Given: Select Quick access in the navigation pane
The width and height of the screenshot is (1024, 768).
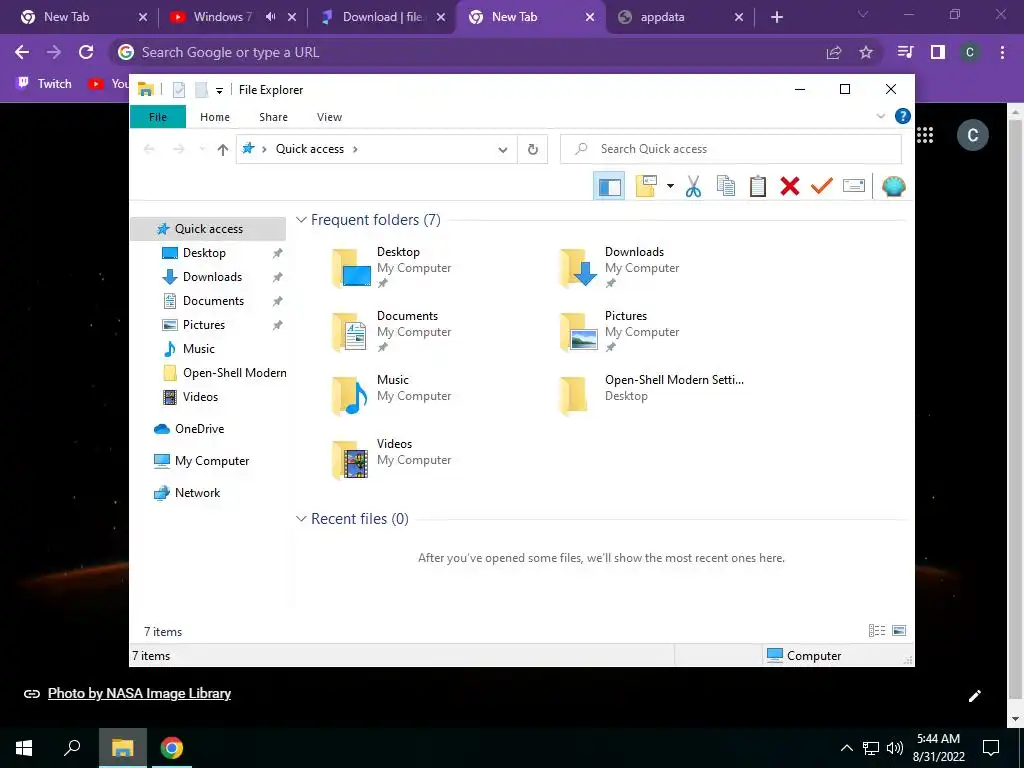Looking at the screenshot, I should 208,229.
